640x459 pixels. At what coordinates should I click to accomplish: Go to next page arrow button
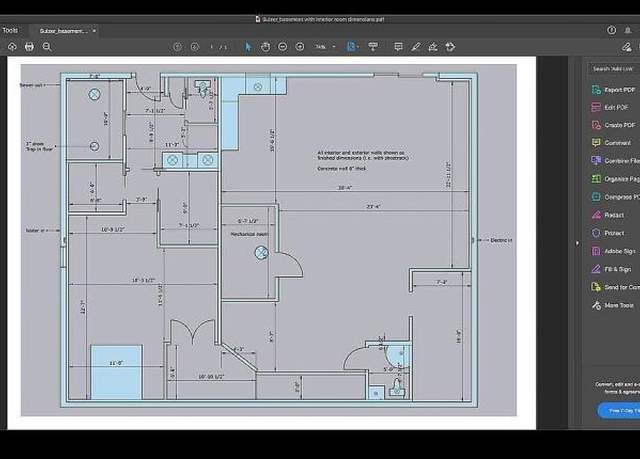(x=195, y=47)
